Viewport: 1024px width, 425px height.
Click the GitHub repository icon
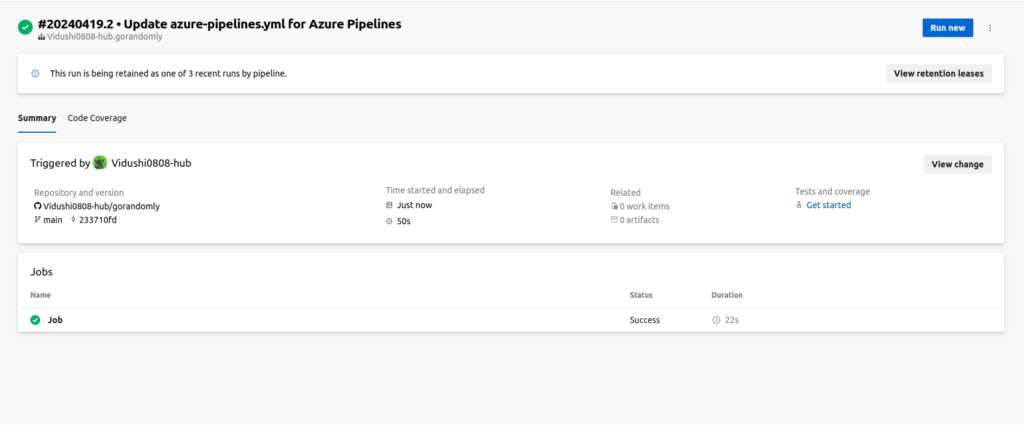pos(38,206)
